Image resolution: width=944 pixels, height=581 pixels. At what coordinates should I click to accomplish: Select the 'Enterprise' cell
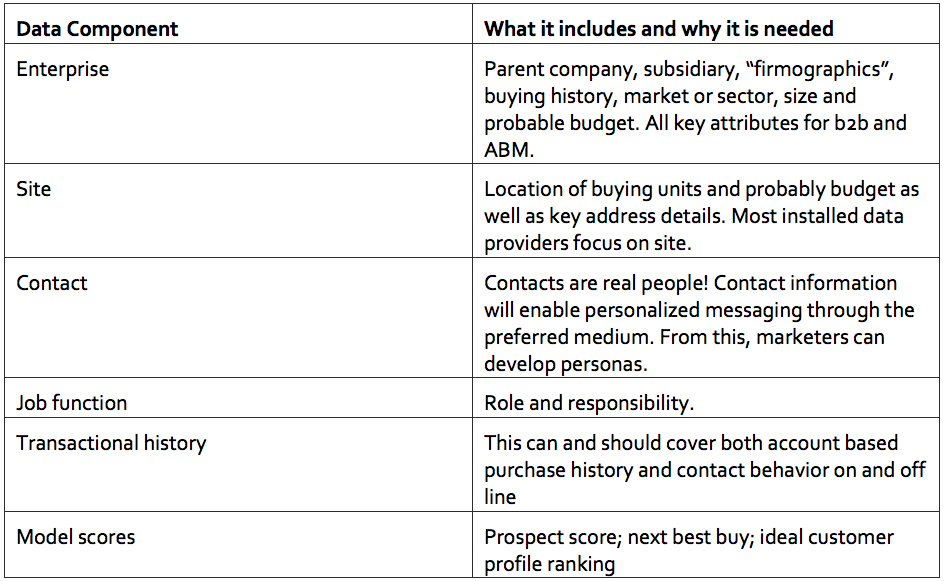[238, 103]
